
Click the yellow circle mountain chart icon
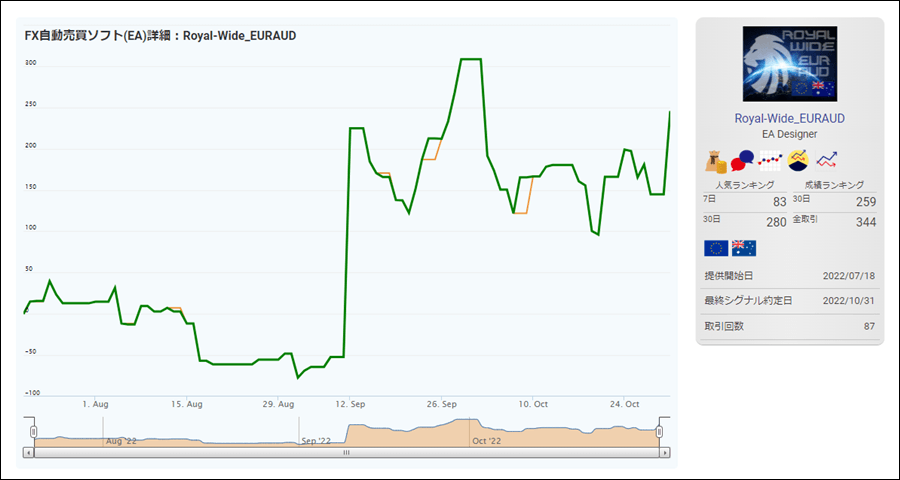798,161
